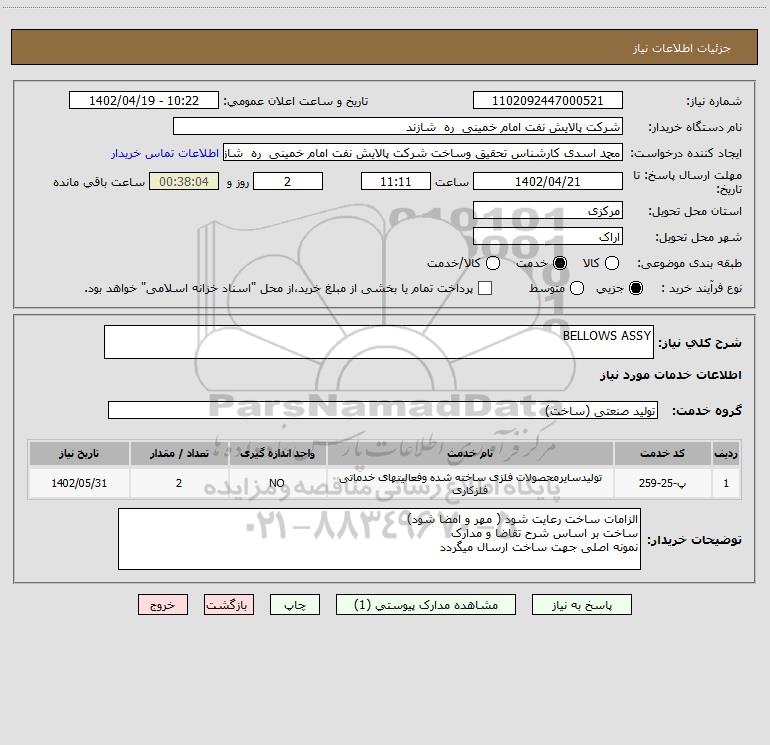Image resolution: width=770 pixels, height=745 pixels.
Task: Click the اطلاعات خدمات مورد نیاز heading
Action: (x=671, y=375)
